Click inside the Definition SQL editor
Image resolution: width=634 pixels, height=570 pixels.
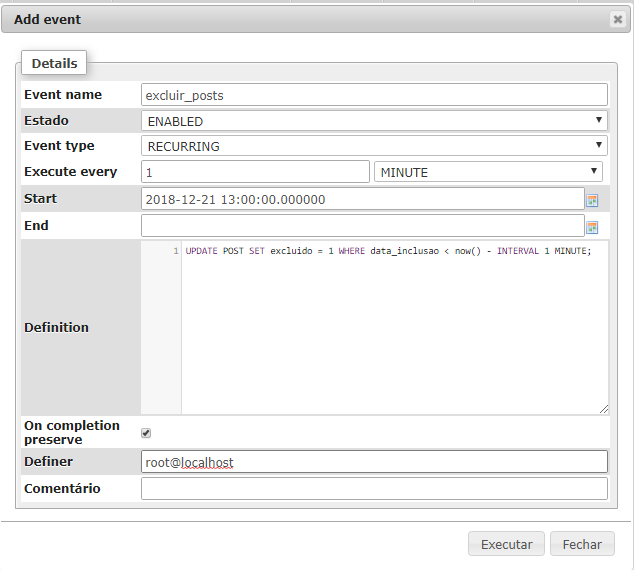394,327
